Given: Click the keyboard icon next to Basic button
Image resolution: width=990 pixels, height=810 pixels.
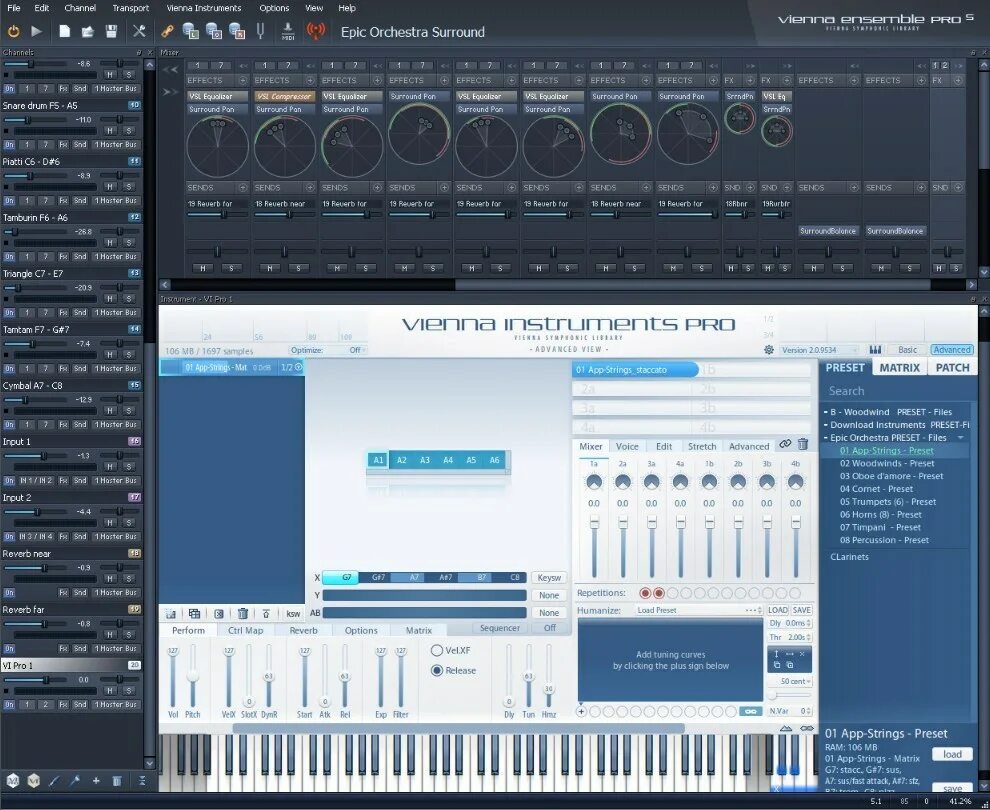Looking at the screenshot, I should pos(875,350).
